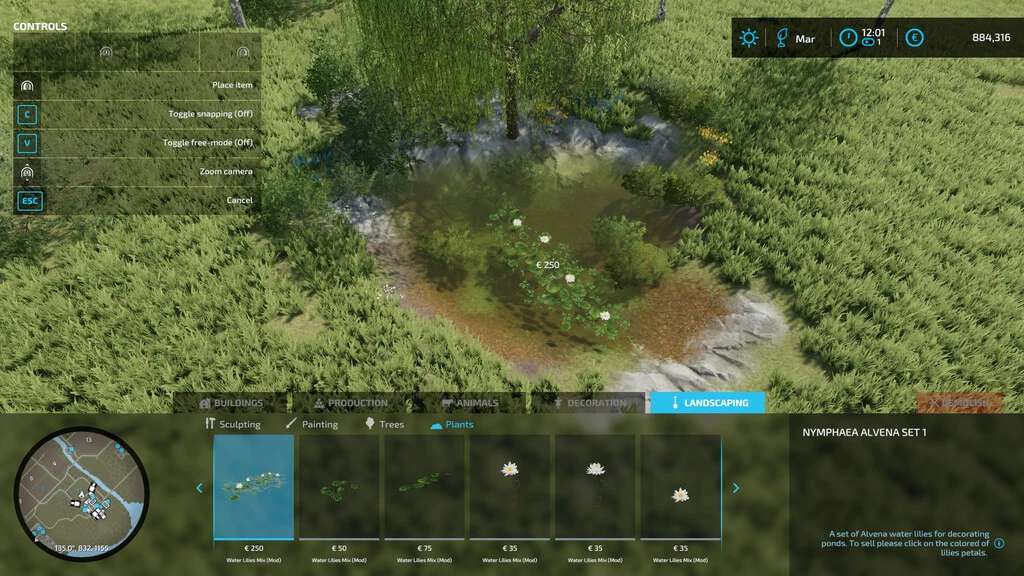1024x576 pixels.
Task: Click the euro balance icon
Action: pos(914,38)
